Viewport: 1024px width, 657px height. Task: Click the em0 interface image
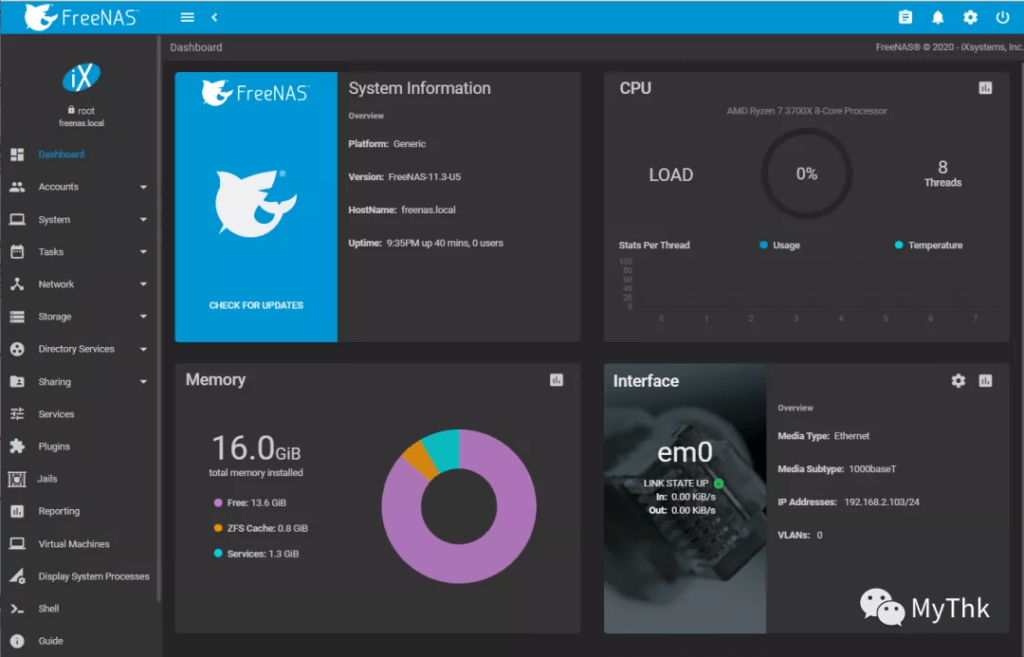[x=685, y=498]
